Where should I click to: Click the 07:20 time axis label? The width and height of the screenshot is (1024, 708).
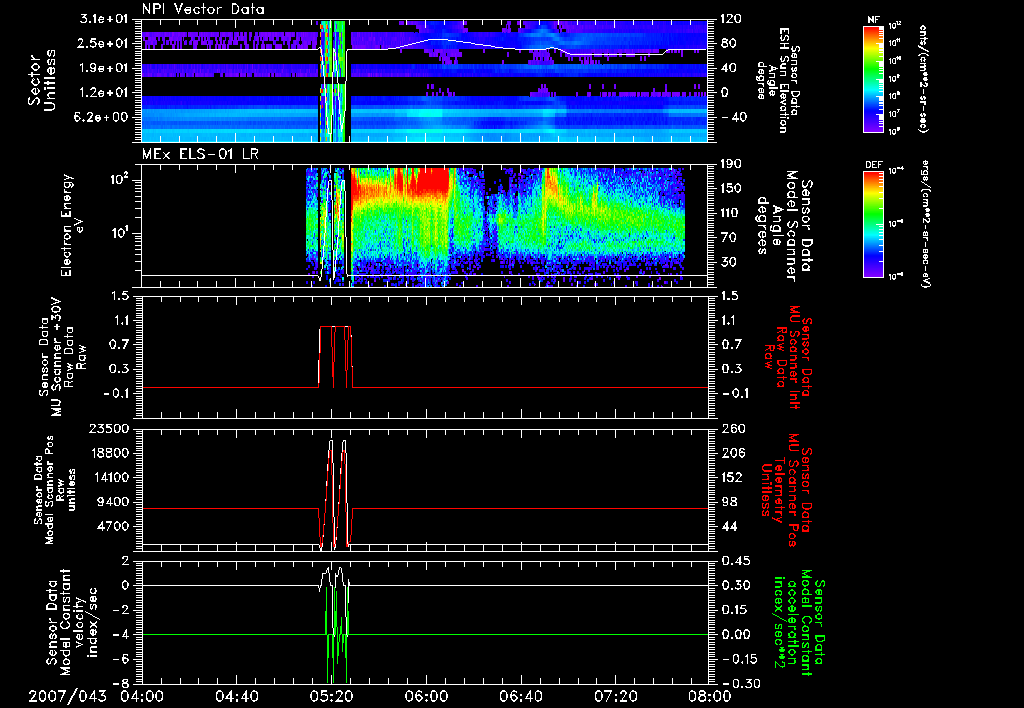coord(615,696)
